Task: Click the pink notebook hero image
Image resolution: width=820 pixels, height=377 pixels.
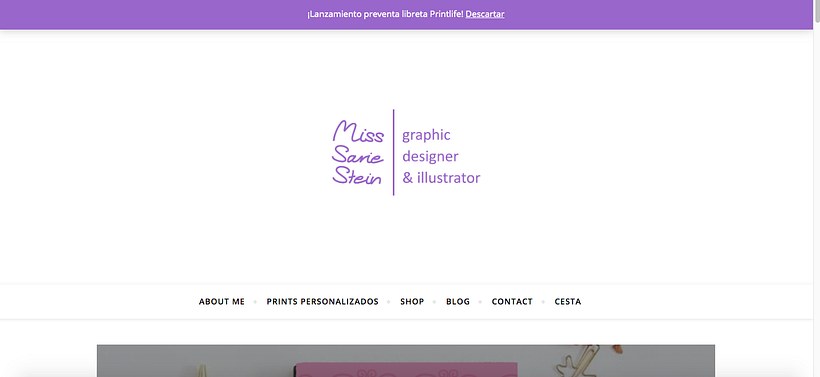Action: tap(406, 361)
